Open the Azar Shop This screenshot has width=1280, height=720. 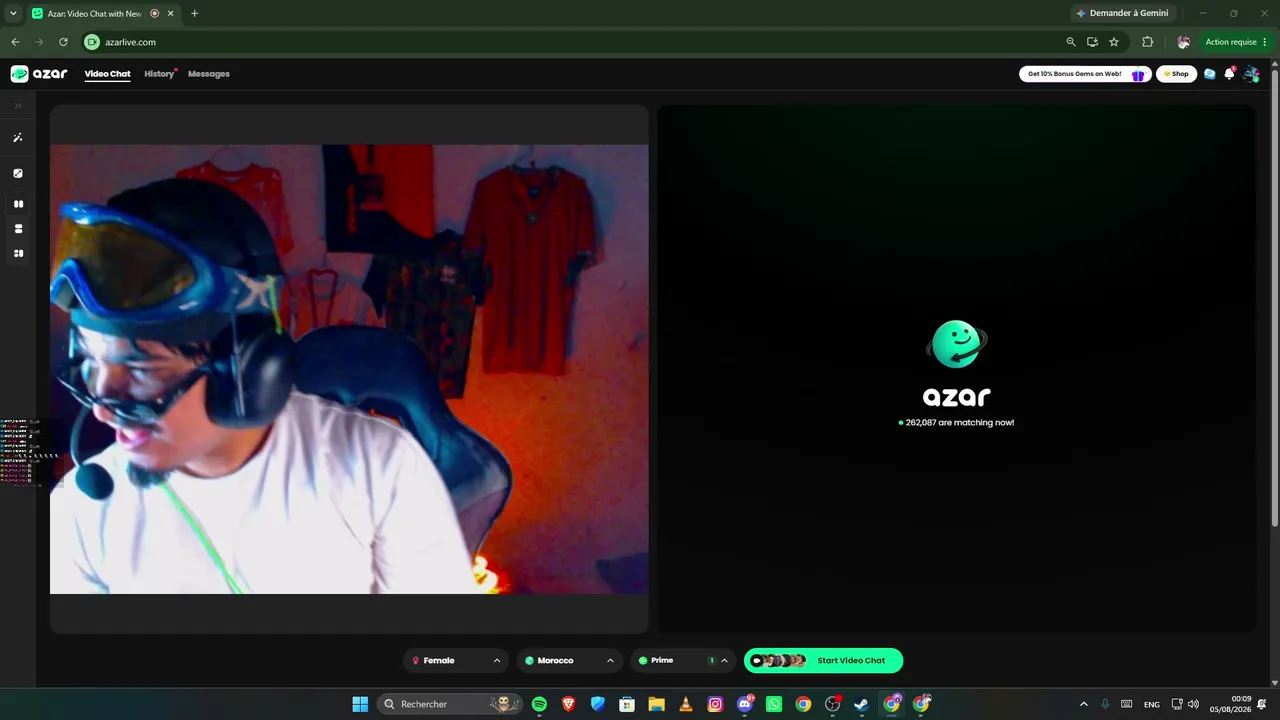coord(1176,74)
